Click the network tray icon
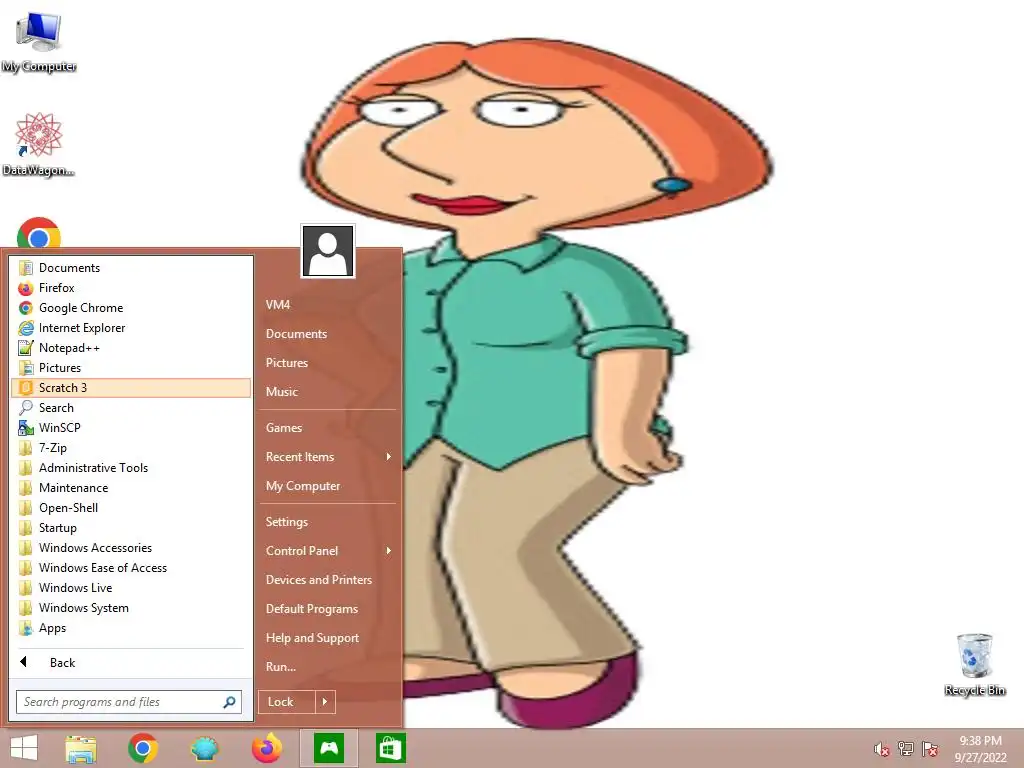 coord(906,749)
